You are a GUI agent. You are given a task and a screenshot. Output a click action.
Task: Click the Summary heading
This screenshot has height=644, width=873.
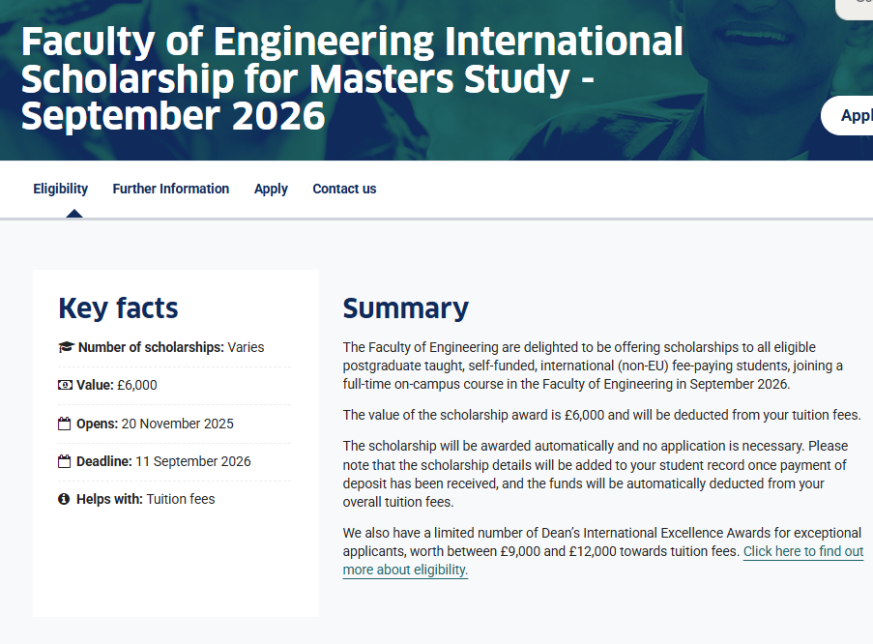(x=405, y=308)
